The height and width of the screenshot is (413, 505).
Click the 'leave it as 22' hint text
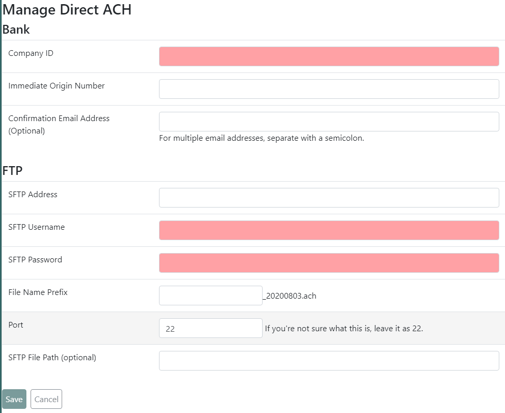tap(399, 328)
